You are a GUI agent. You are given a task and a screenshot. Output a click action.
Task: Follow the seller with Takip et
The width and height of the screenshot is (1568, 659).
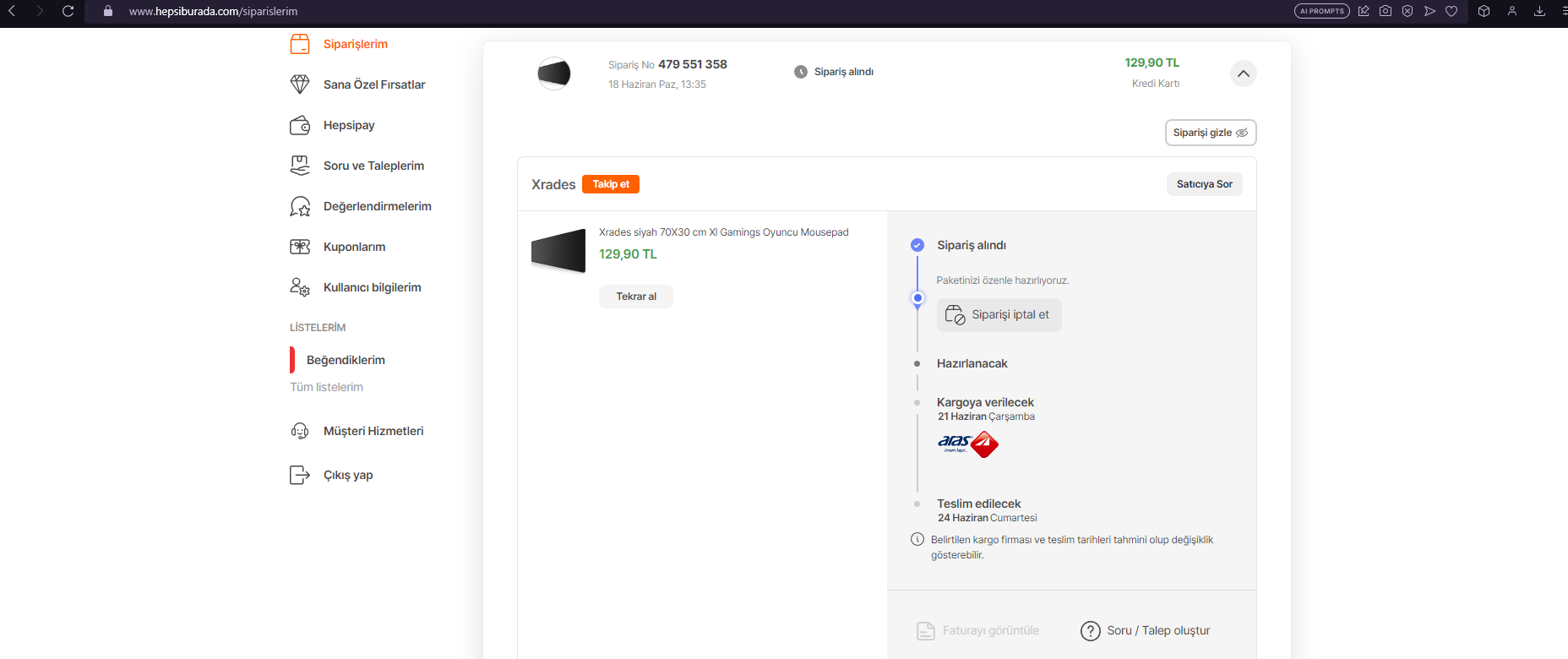tap(611, 184)
